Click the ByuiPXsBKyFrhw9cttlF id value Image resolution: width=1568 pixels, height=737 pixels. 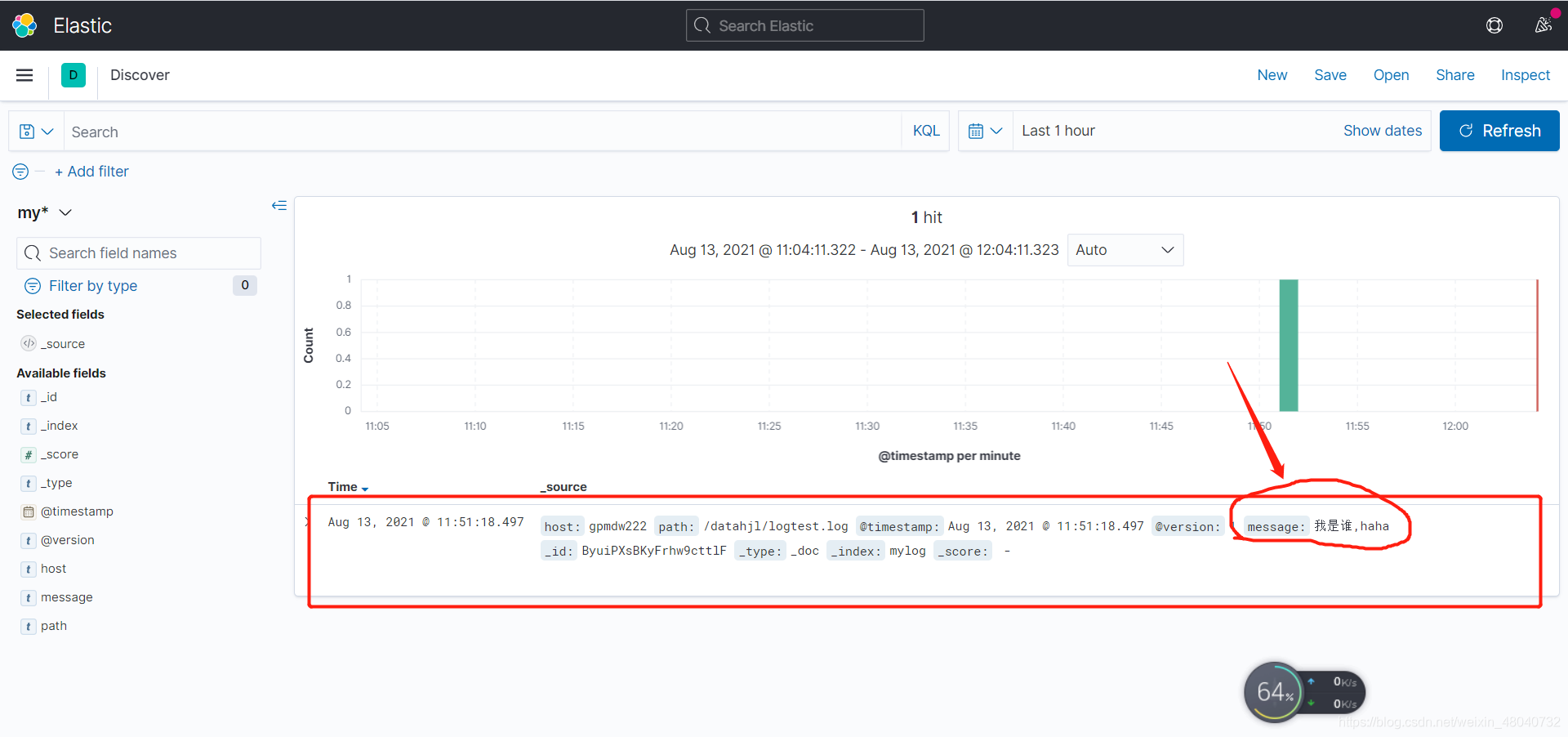pos(654,551)
